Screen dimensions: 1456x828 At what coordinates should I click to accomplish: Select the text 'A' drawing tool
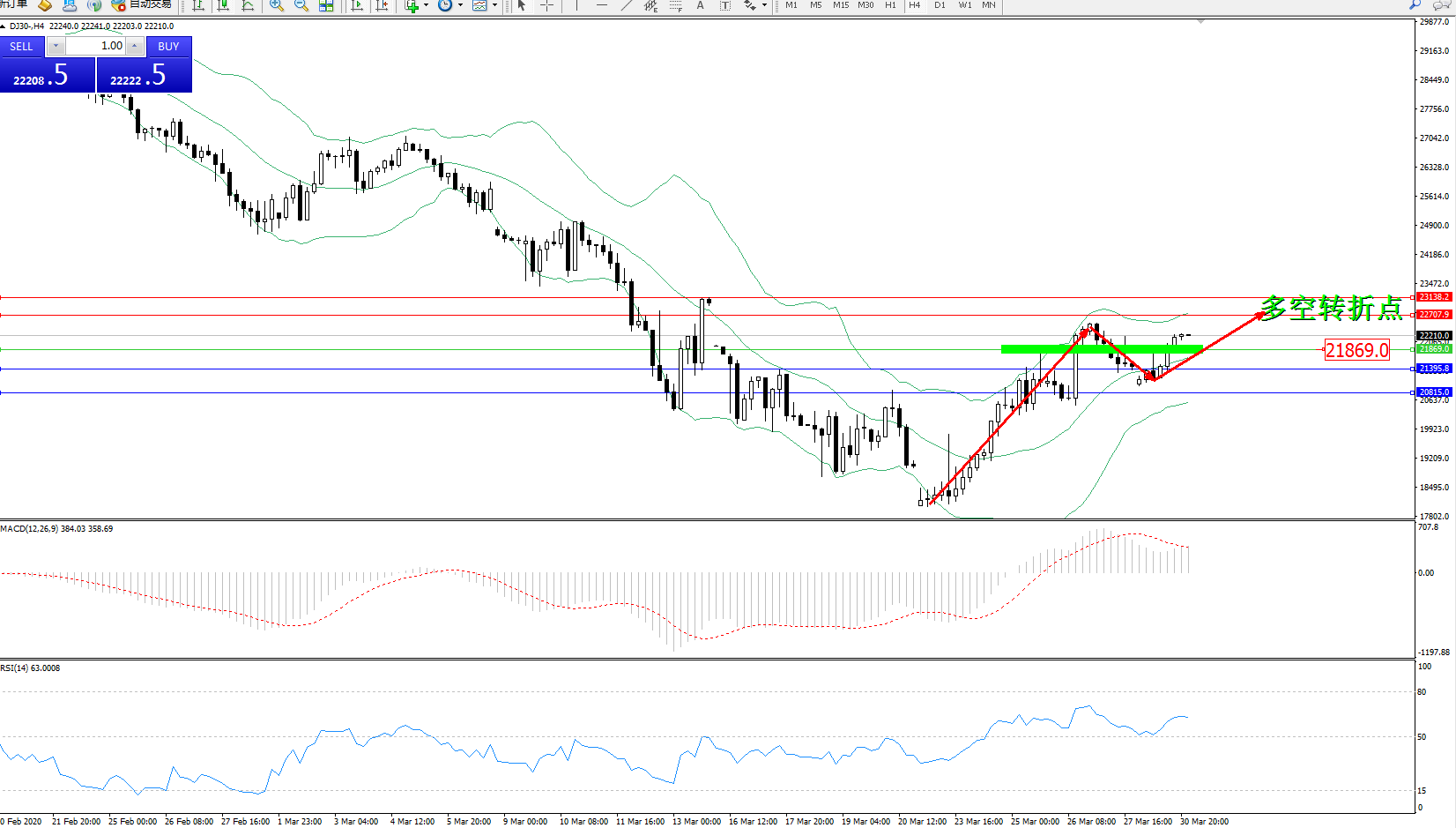pos(701,5)
